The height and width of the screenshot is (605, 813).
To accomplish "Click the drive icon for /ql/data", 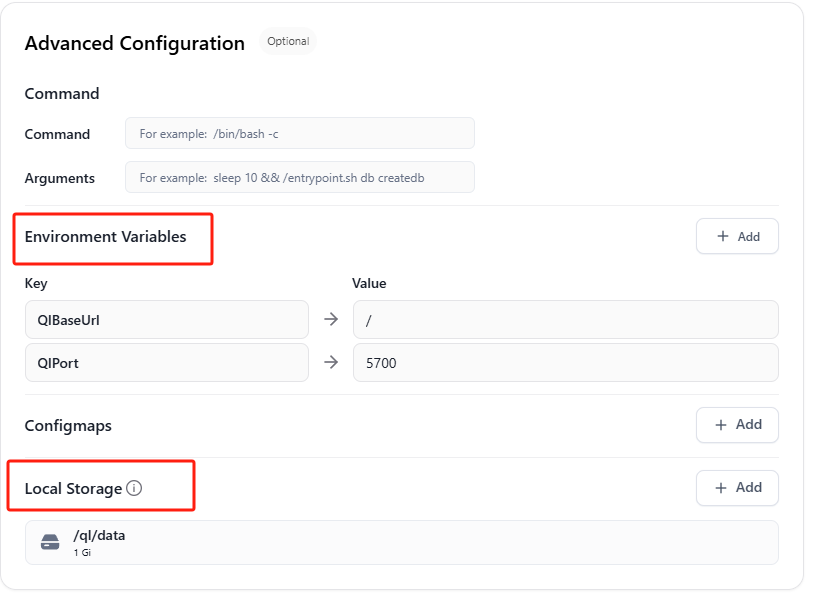I will click(50, 542).
